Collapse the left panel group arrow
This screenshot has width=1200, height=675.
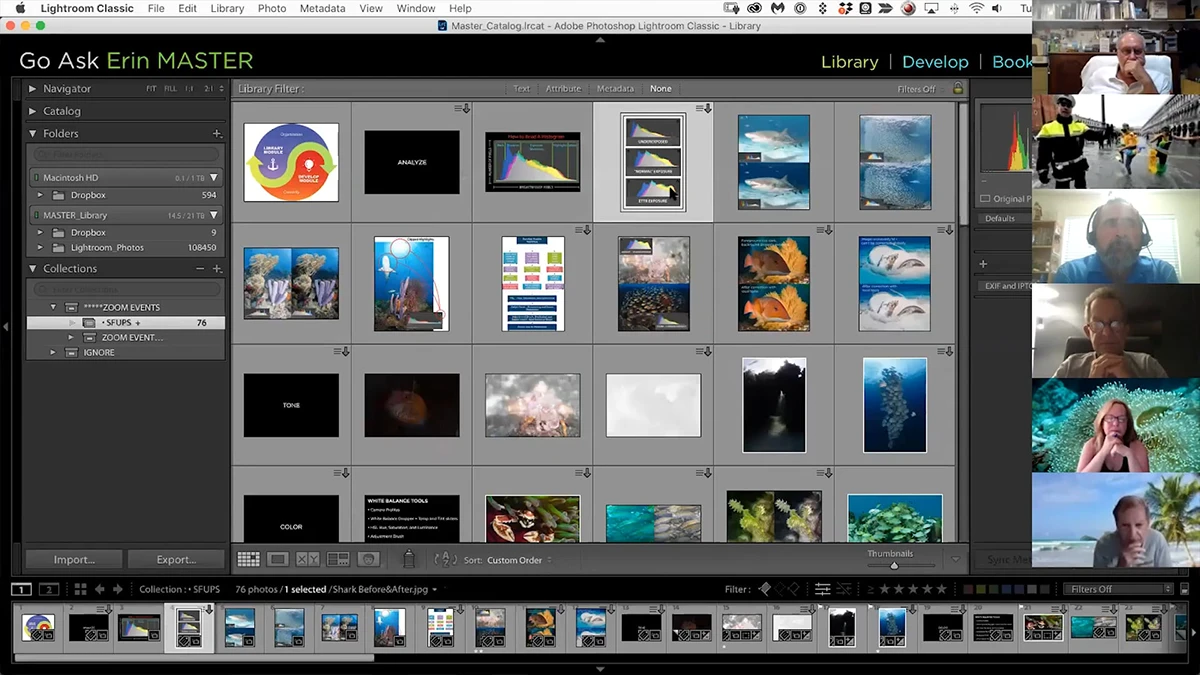[x=7, y=326]
